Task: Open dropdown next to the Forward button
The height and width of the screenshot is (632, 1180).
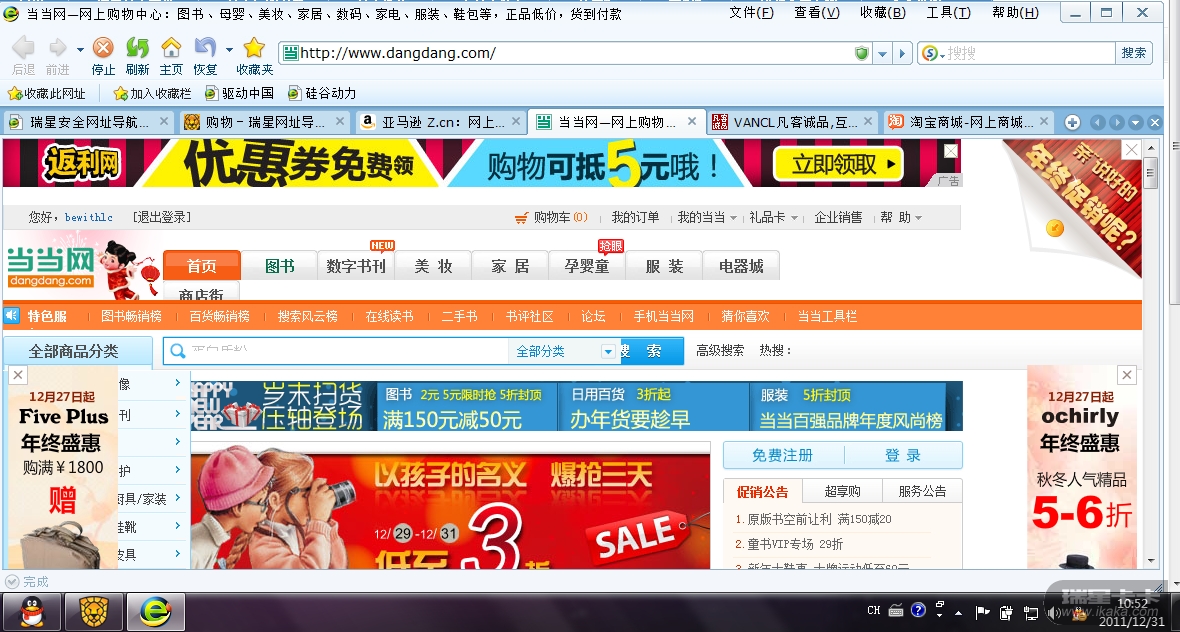Action: 80,50
